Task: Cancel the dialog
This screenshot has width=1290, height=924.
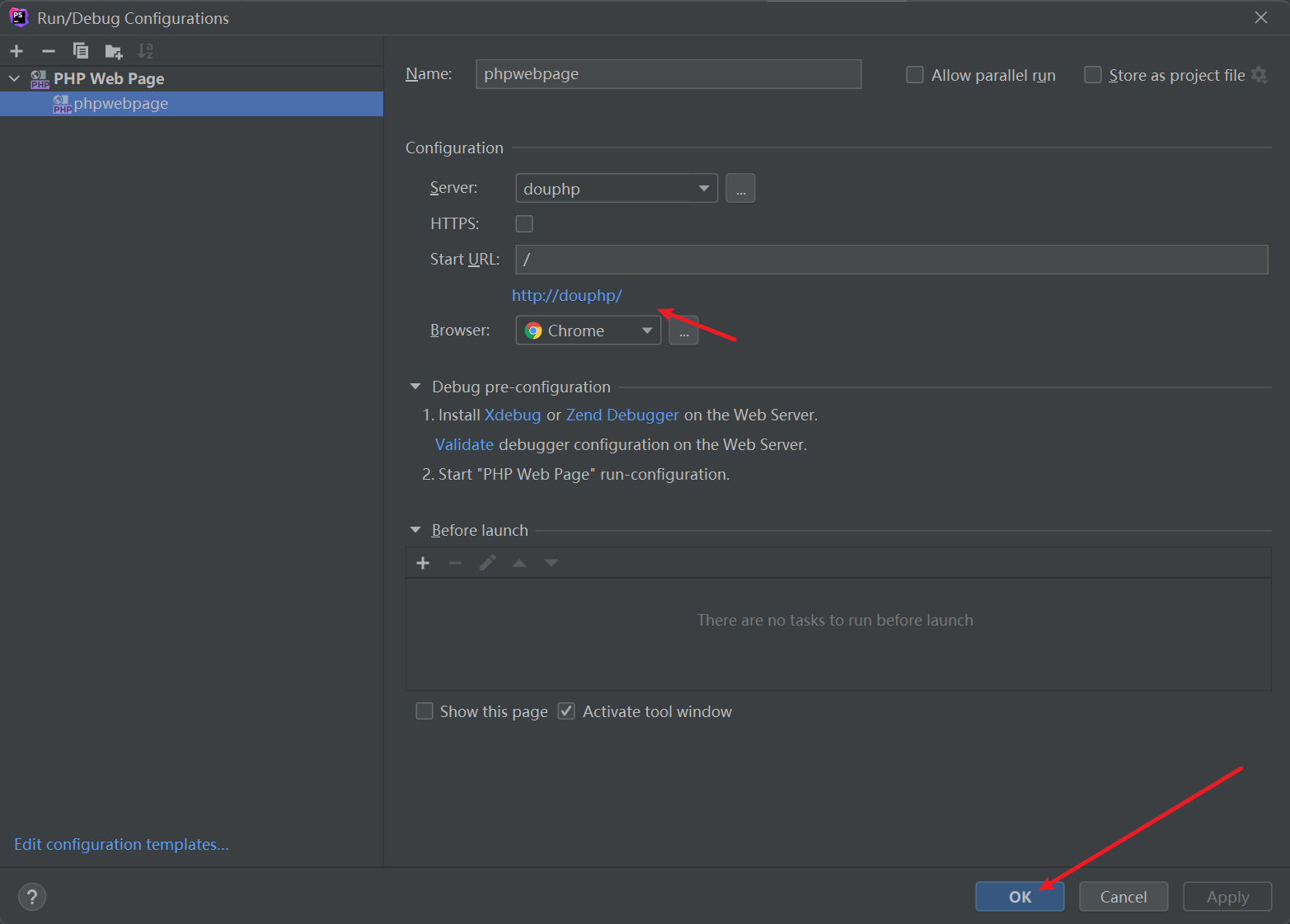Action: click(x=1123, y=897)
